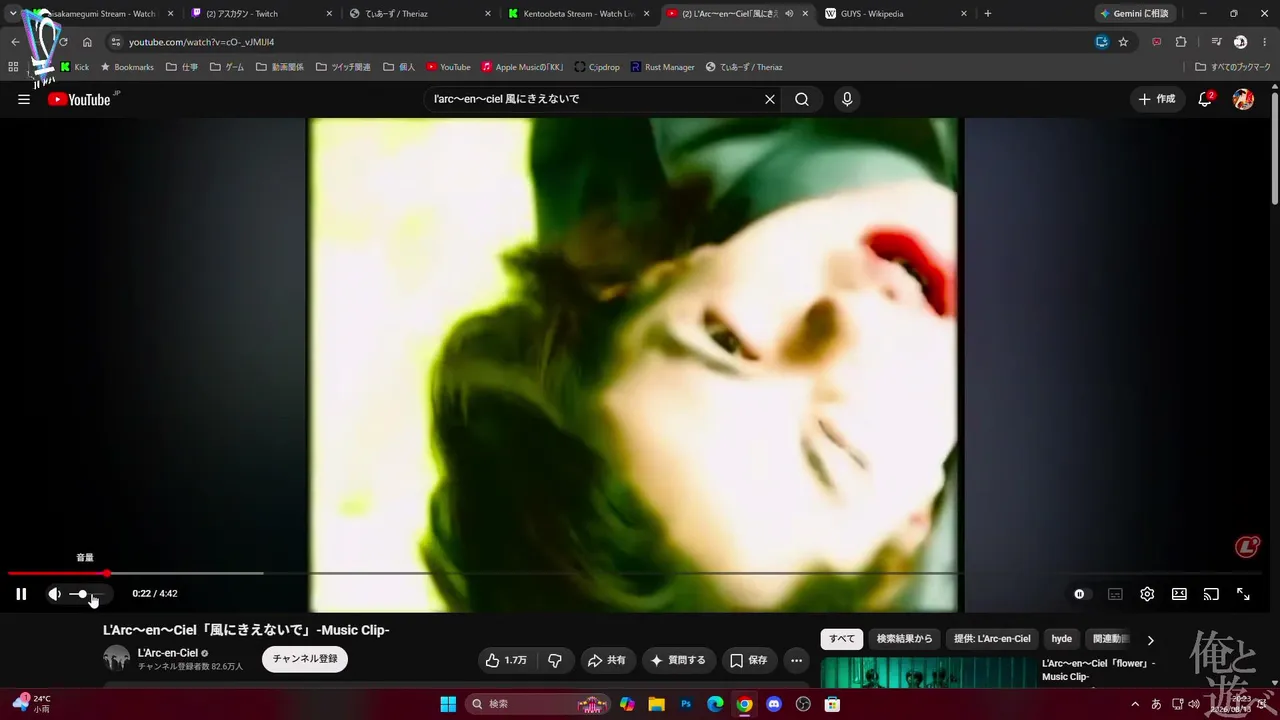
Task: Enter fullscreen video mode
Action: 1243,594
